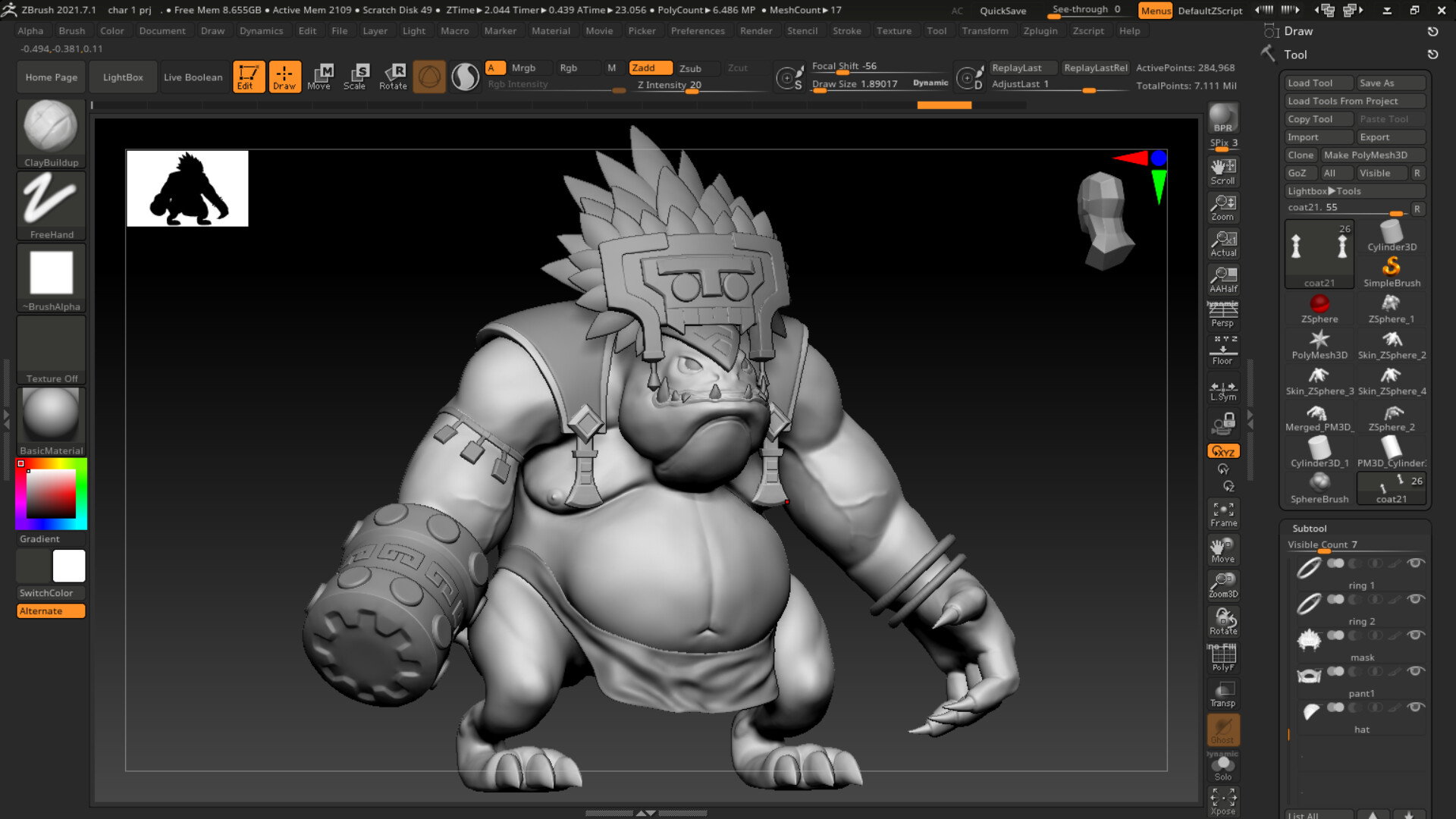Select the PolyMesh3D tool
Image resolution: width=1456 pixels, height=819 pixels.
(1319, 341)
